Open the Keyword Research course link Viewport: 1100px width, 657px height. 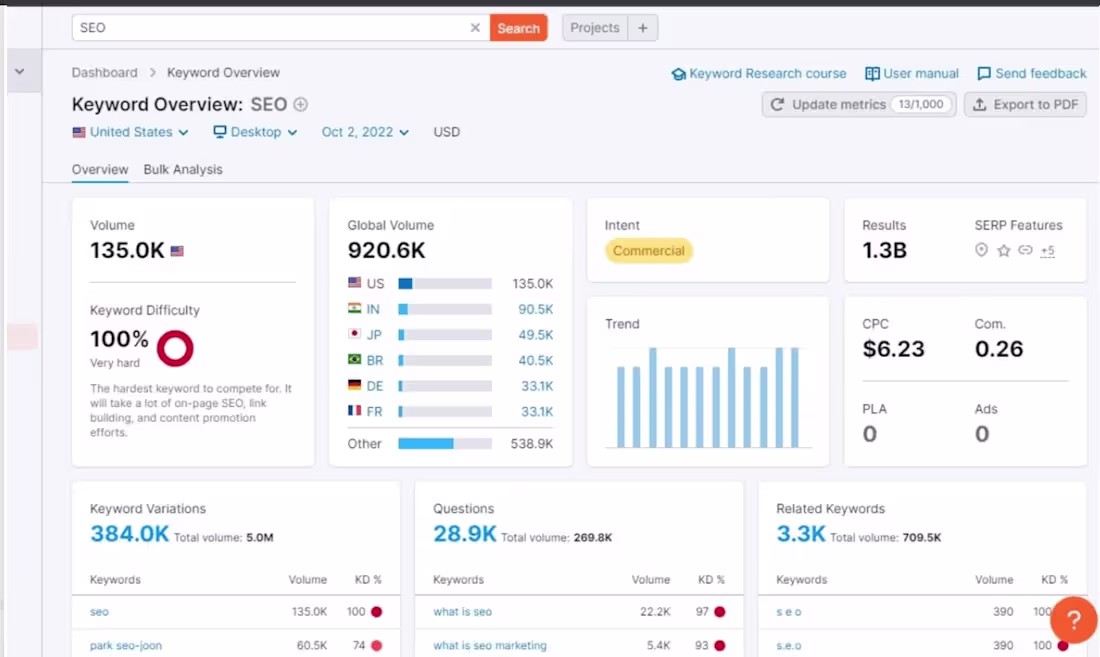759,74
